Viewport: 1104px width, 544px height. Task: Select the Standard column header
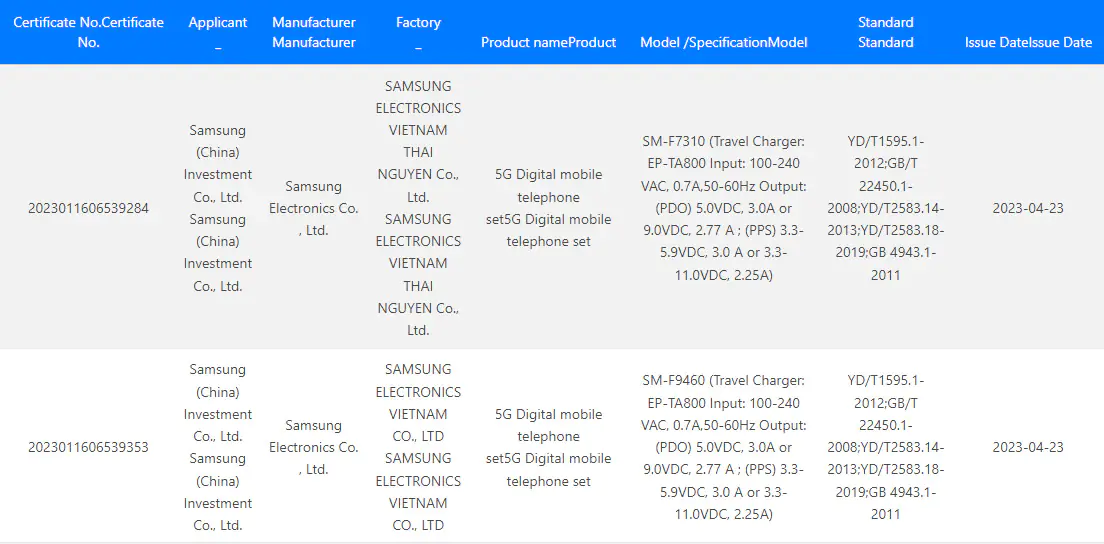pyautogui.click(x=886, y=32)
